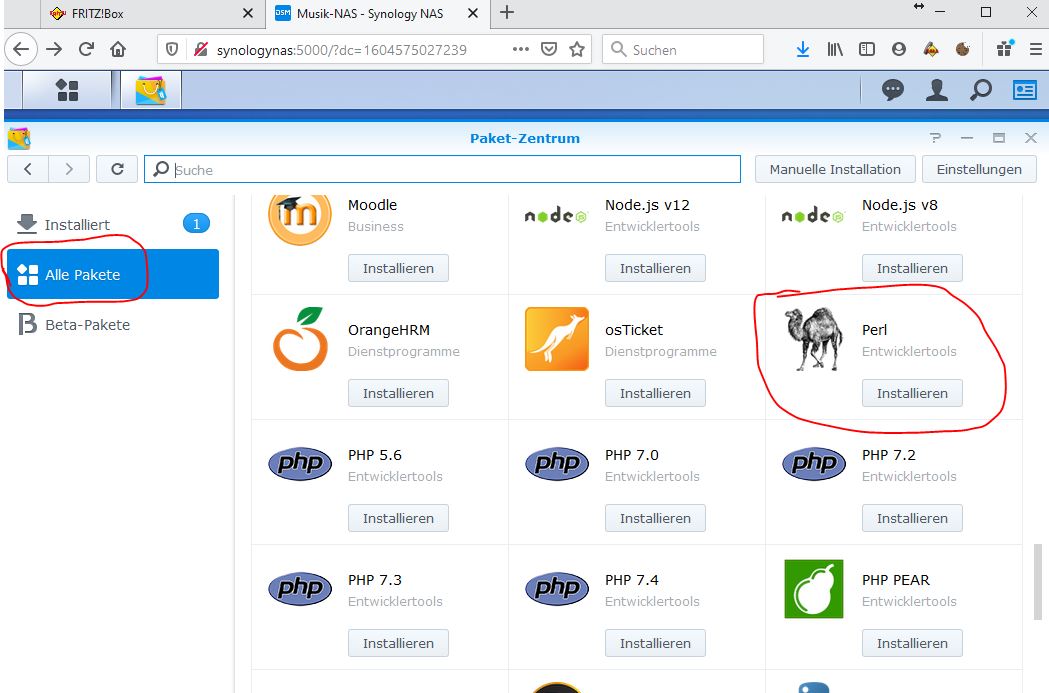Install the OrangeHRM package

pos(398,393)
